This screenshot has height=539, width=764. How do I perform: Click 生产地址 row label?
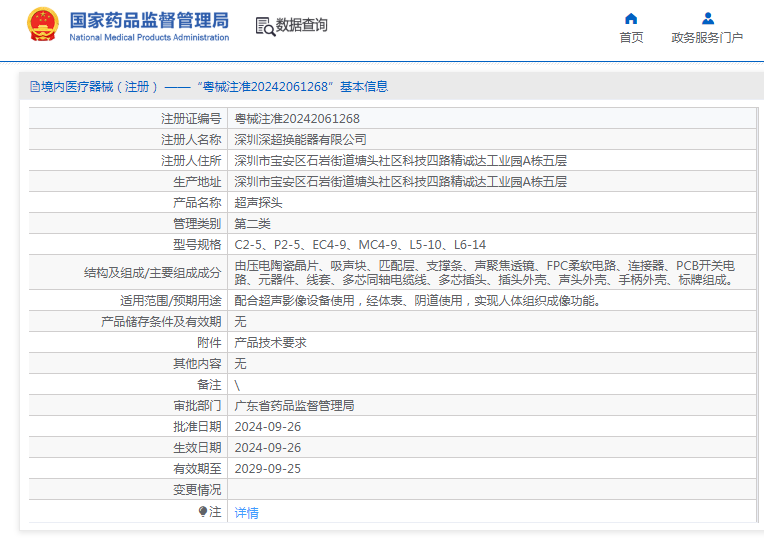(x=197, y=182)
